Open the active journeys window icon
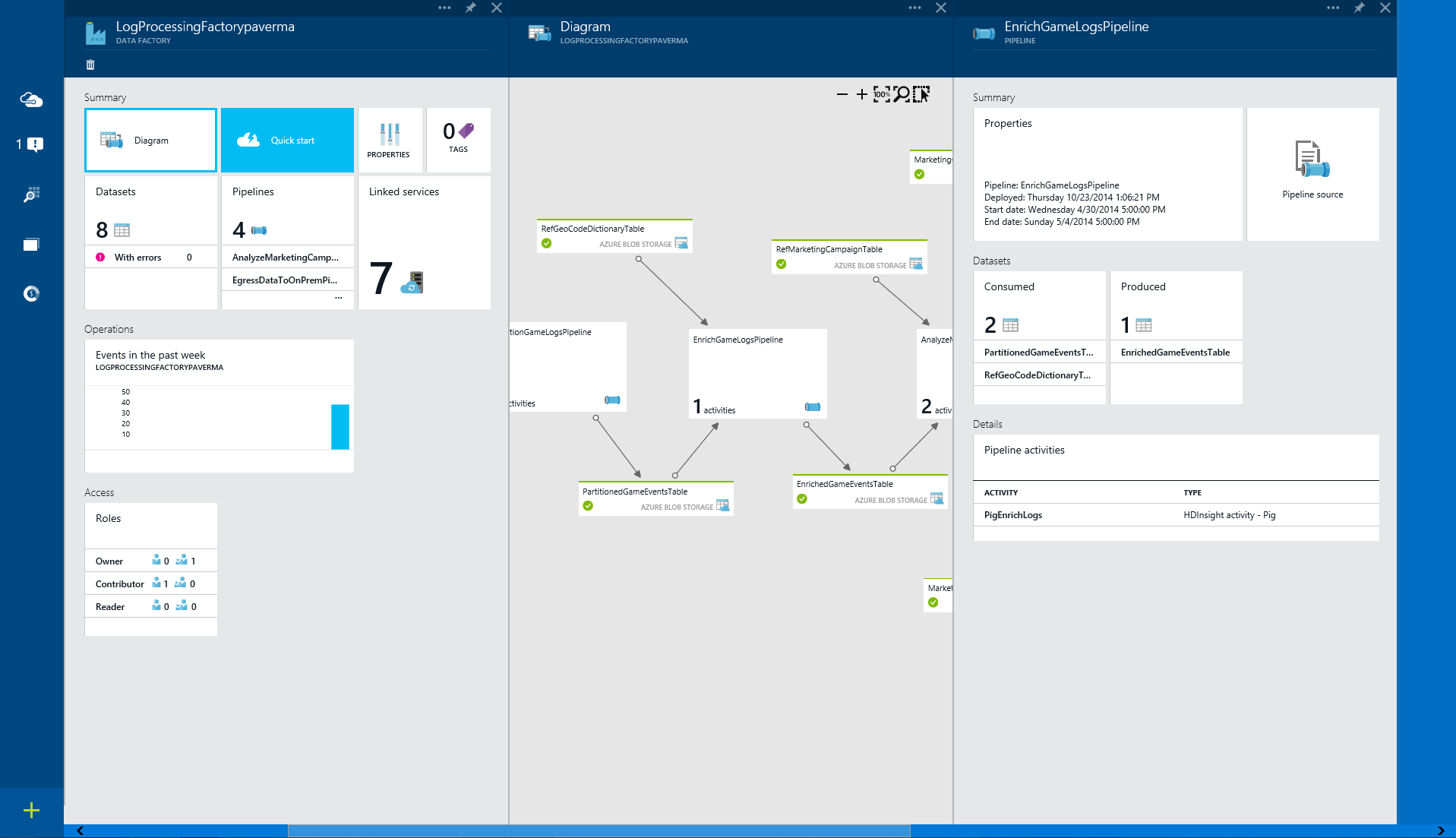The height and width of the screenshot is (838, 1456). 31,245
